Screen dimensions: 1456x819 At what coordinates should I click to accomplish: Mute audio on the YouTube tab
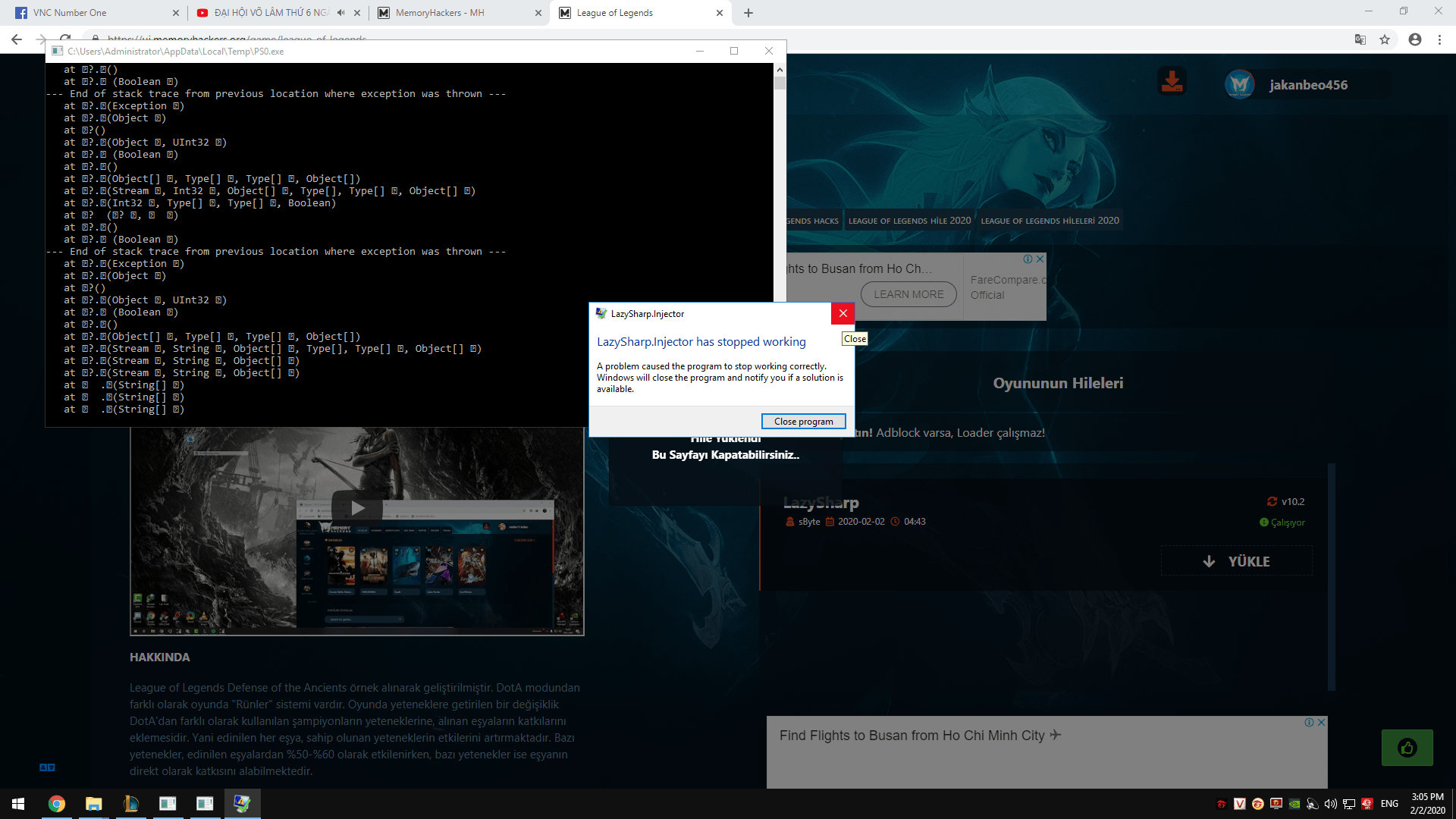[x=341, y=13]
